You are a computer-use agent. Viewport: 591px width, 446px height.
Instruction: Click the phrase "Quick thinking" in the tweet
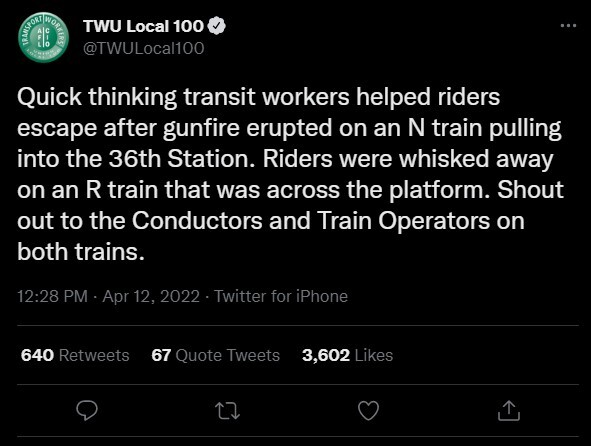pos(97,97)
